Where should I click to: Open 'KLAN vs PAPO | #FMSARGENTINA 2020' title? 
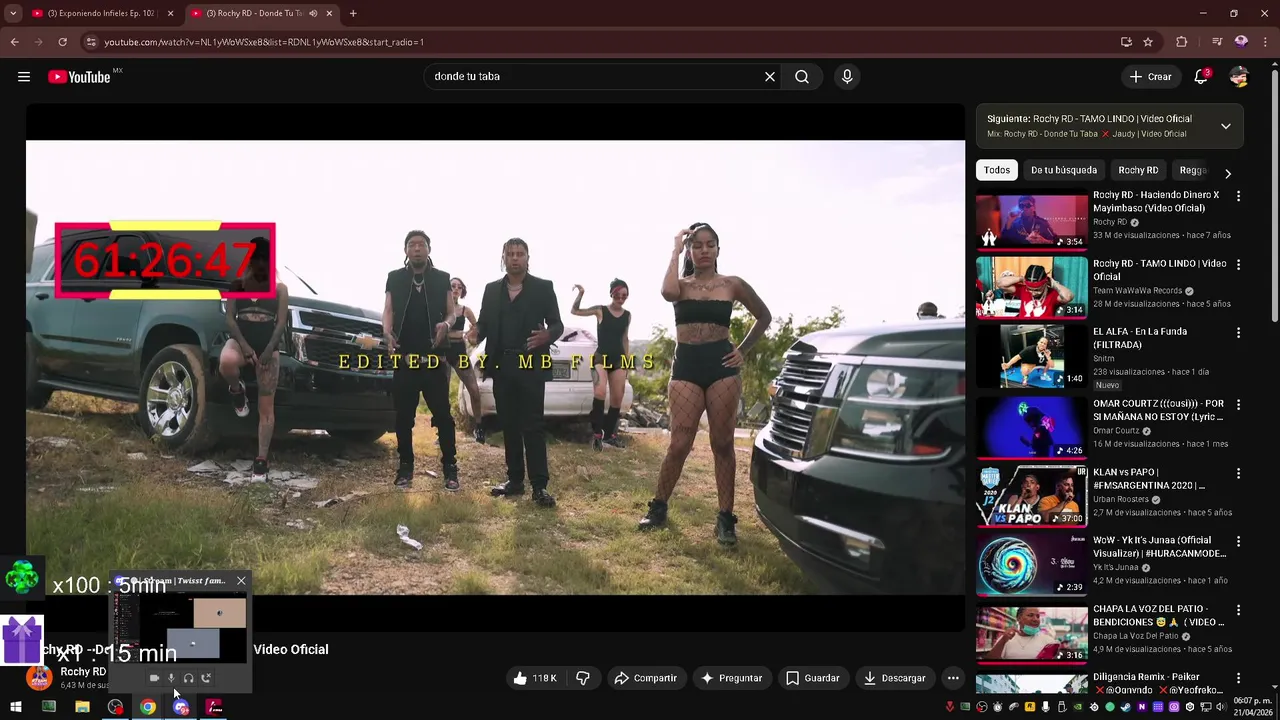click(x=1149, y=478)
